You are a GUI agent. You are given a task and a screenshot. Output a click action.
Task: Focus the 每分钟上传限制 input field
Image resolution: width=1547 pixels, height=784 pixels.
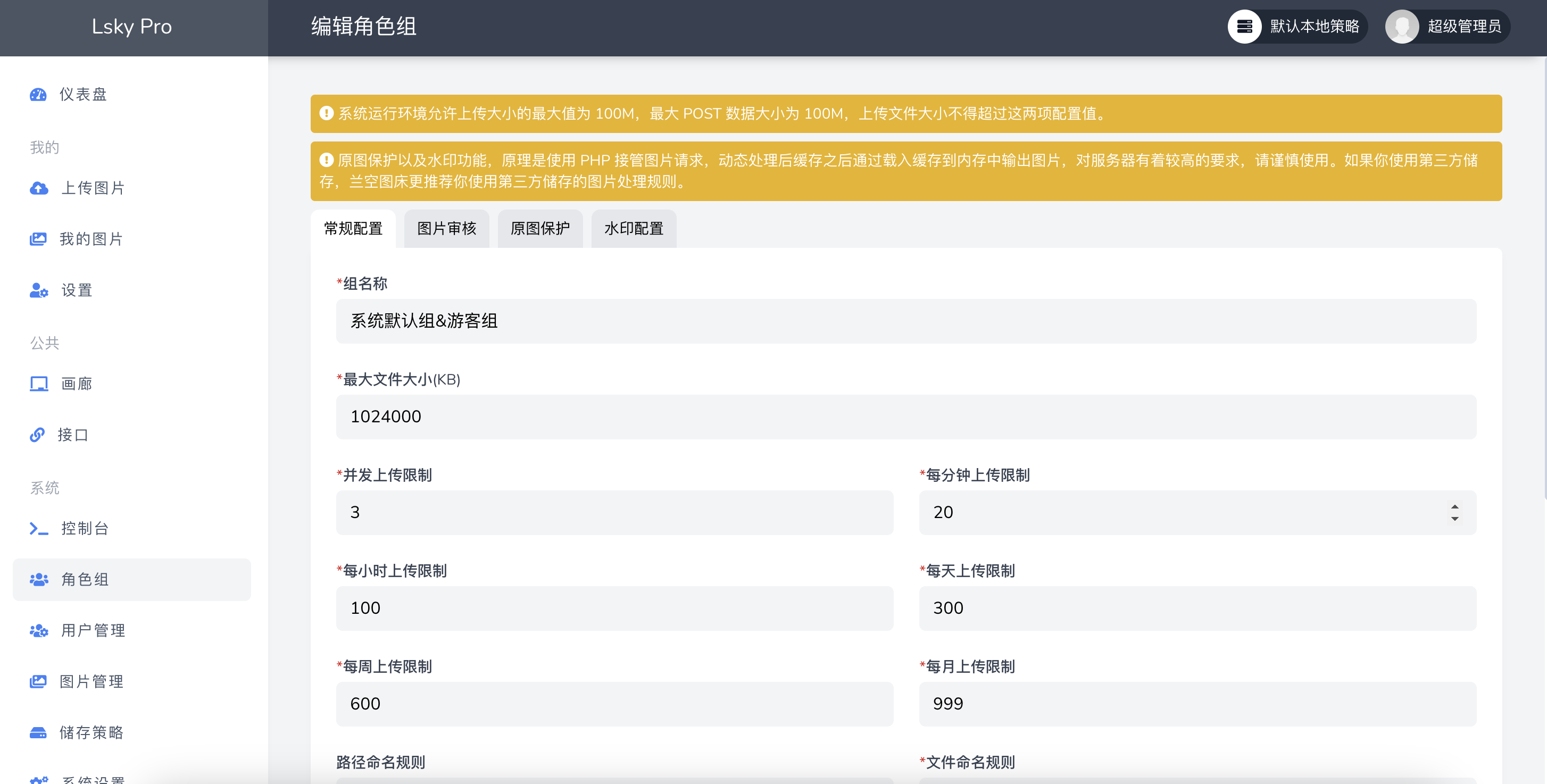[x=1197, y=513]
